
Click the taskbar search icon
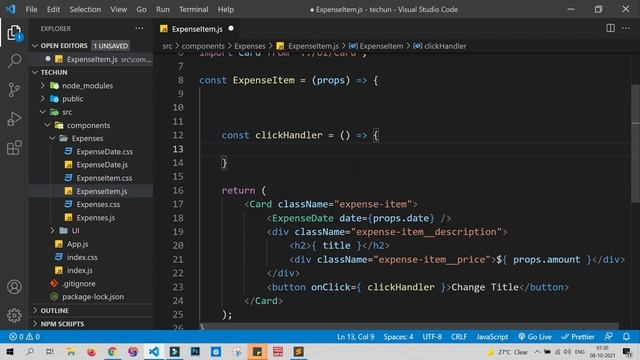point(30,351)
